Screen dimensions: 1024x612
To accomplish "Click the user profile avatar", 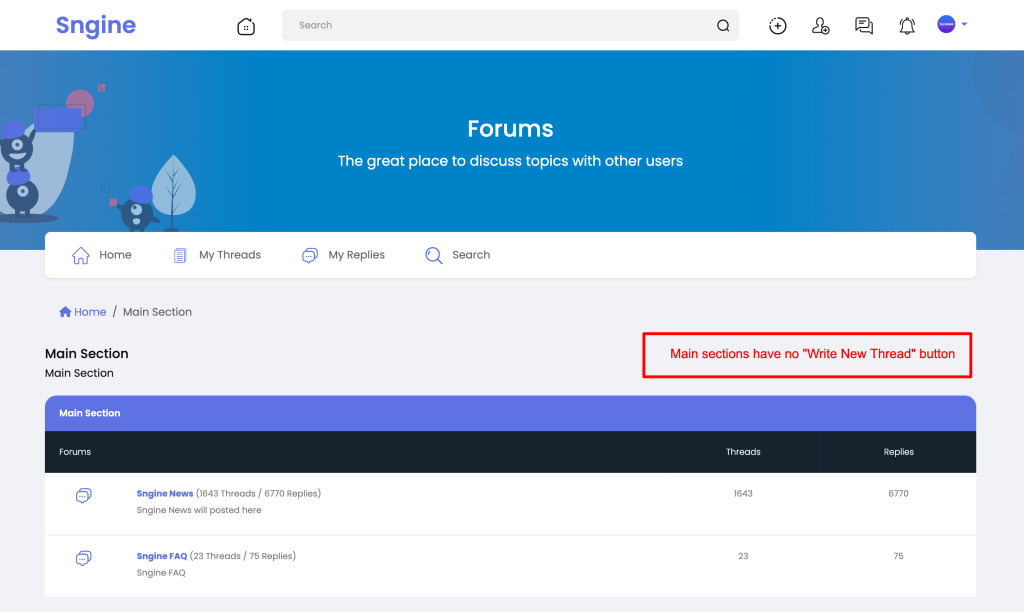I will pos(946,24).
